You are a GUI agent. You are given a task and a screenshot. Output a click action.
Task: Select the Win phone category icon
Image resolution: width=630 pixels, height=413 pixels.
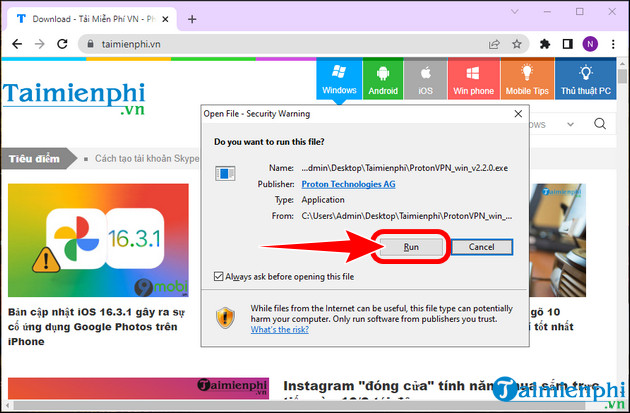(472, 79)
